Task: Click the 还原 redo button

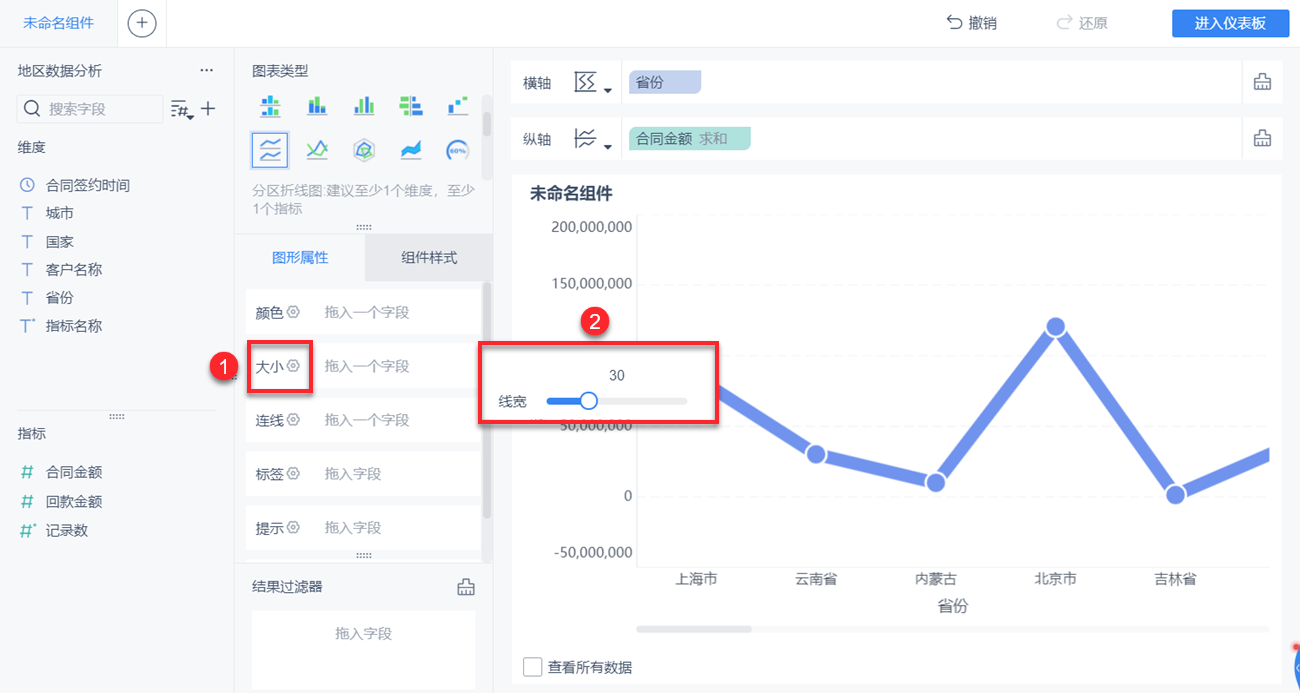Action: [x=1082, y=23]
